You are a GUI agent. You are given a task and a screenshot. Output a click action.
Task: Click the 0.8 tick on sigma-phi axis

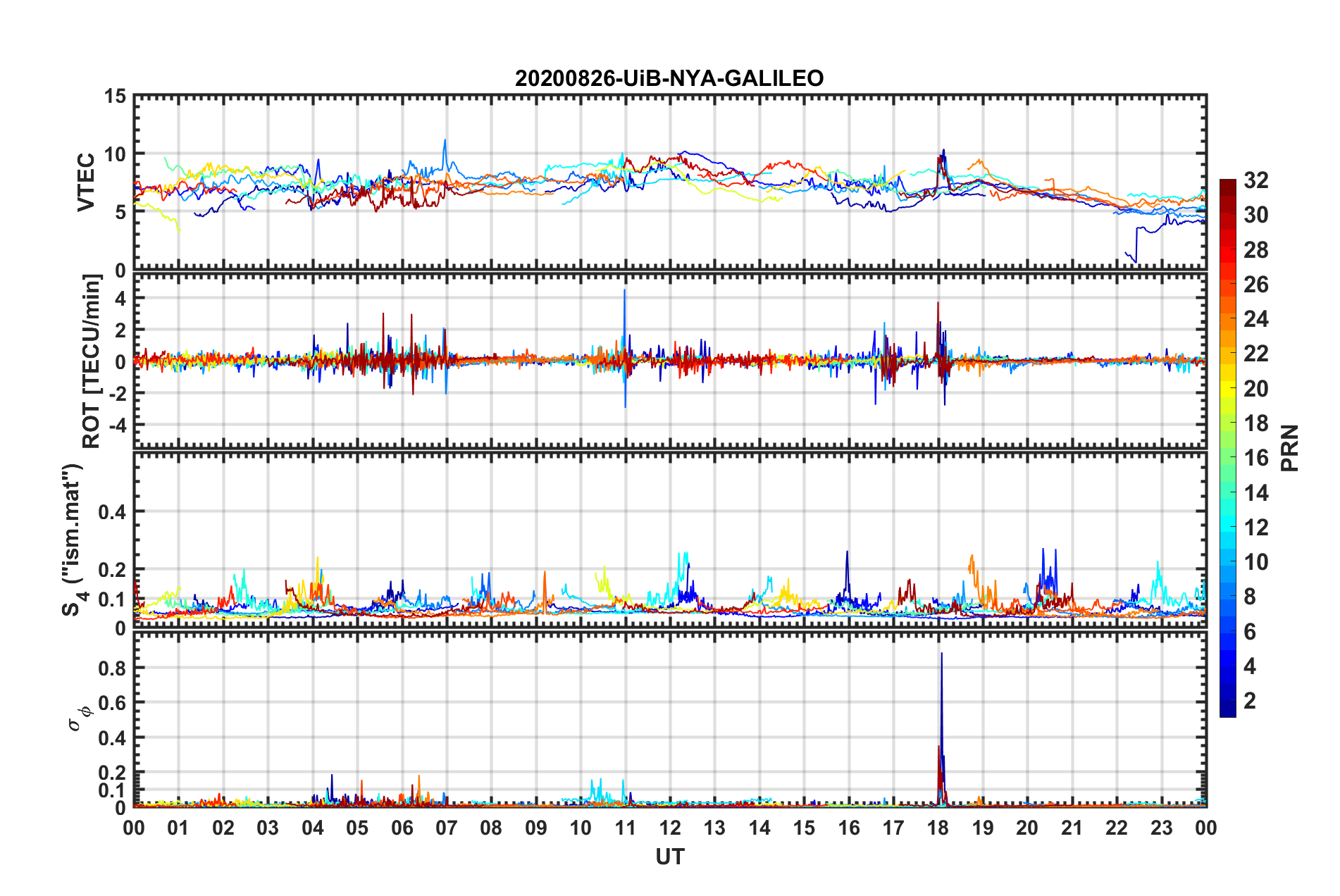(x=112, y=668)
